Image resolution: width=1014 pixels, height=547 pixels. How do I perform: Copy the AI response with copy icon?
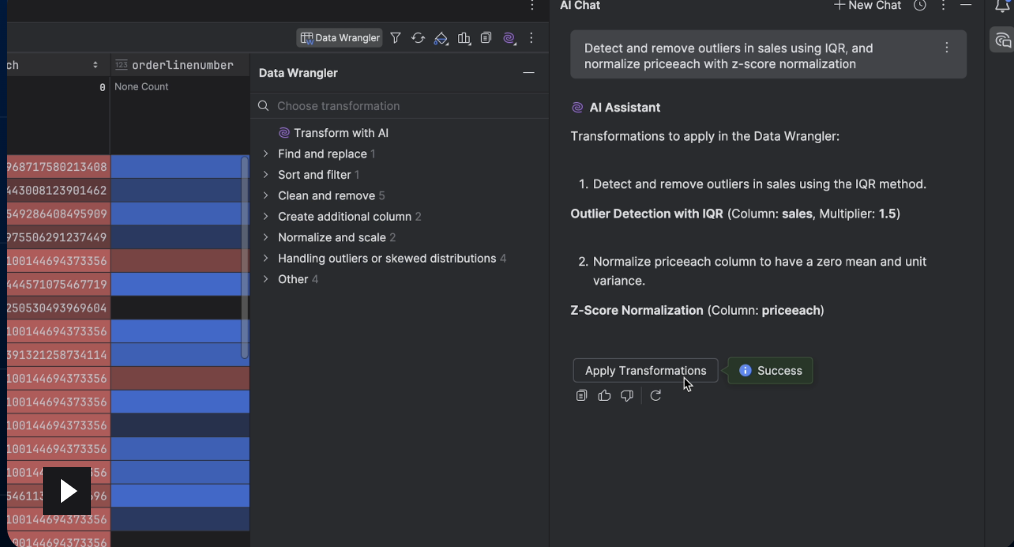point(582,396)
